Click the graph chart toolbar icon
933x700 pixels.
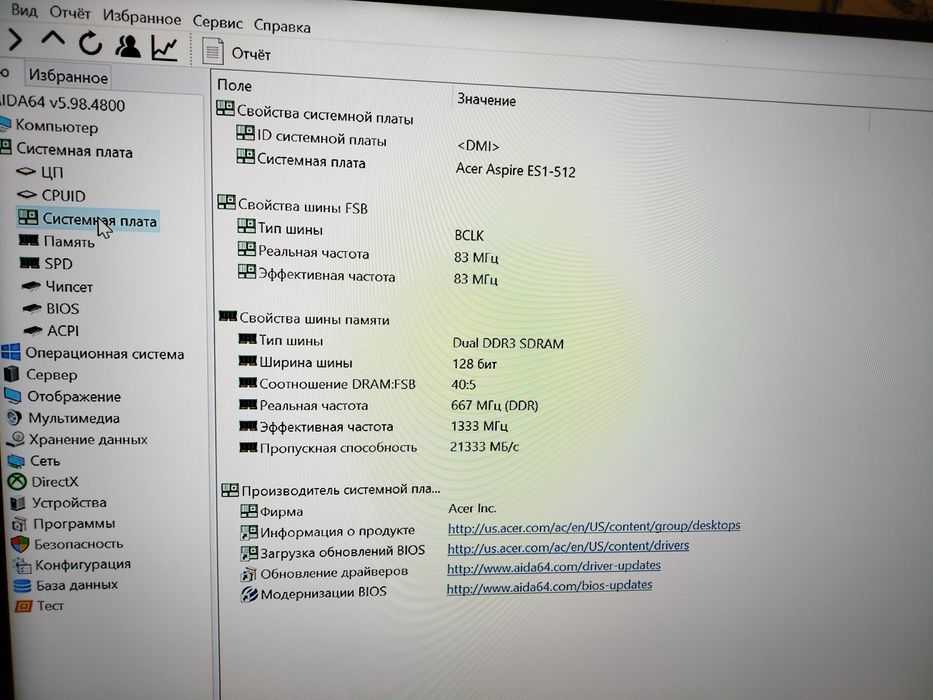164,48
